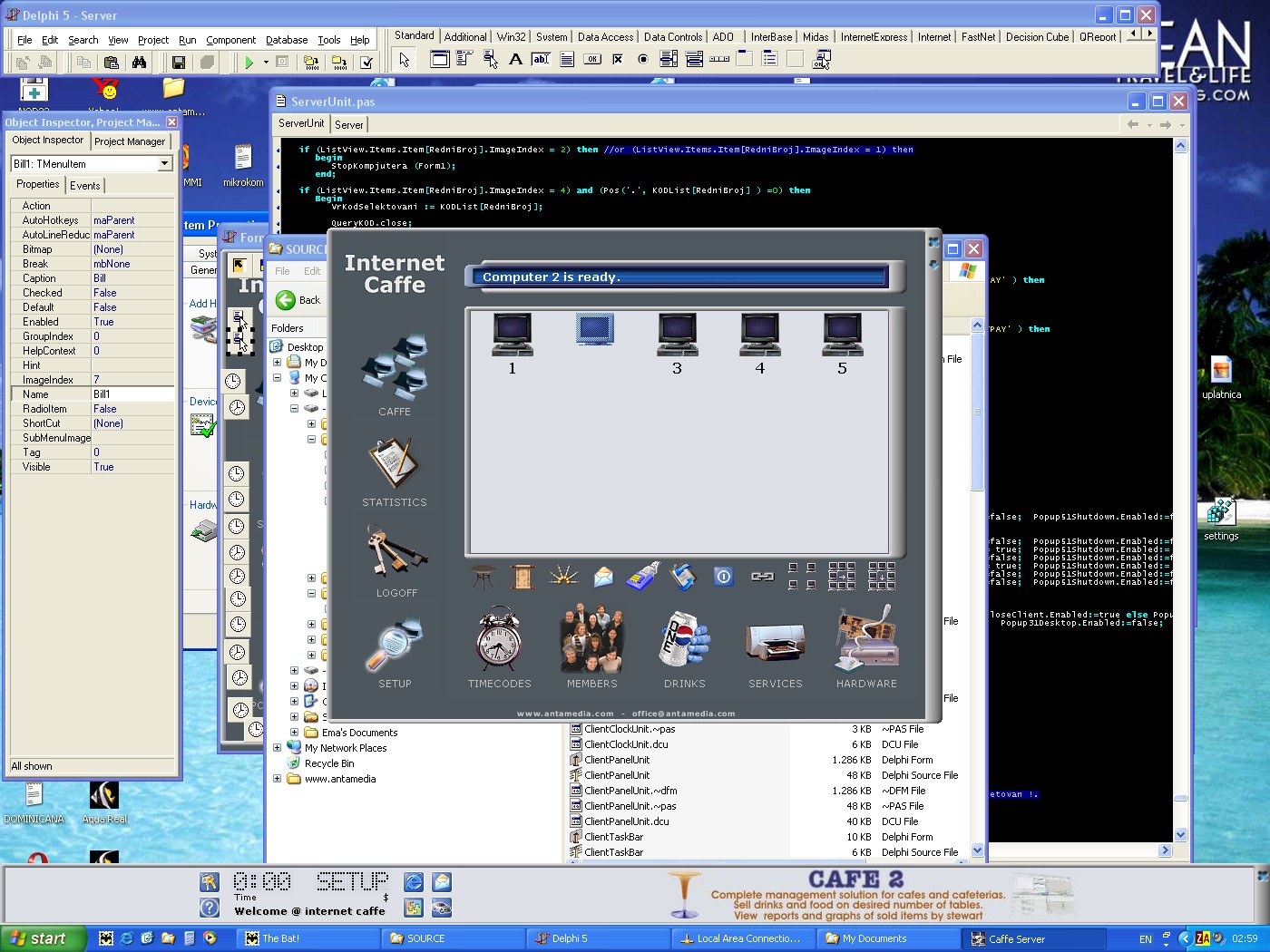This screenshot has width=1270, height=952.
Task: Select computer 3 in the computer list
Action: coord(677,335)
